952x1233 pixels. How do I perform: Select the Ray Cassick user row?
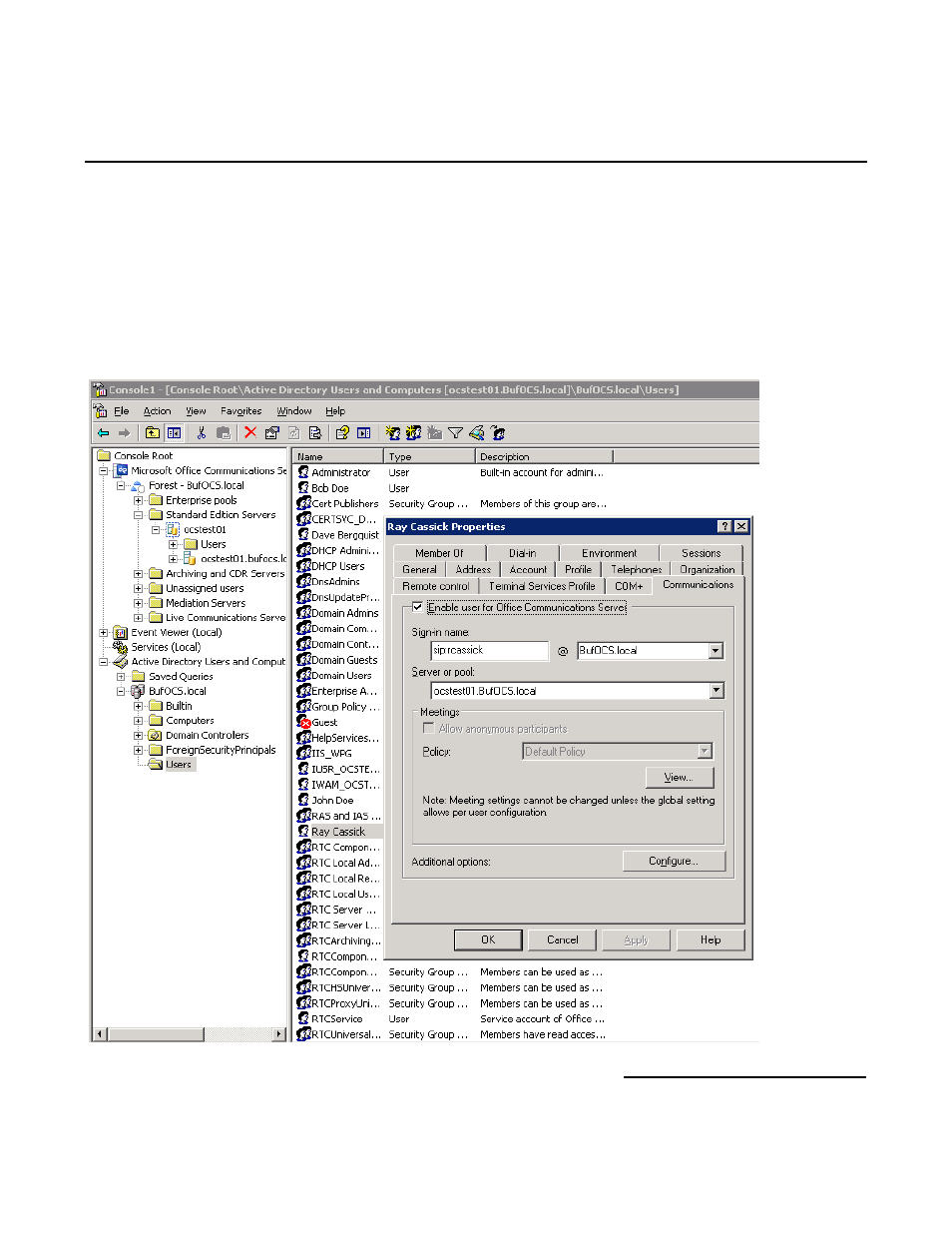point(339,832)
